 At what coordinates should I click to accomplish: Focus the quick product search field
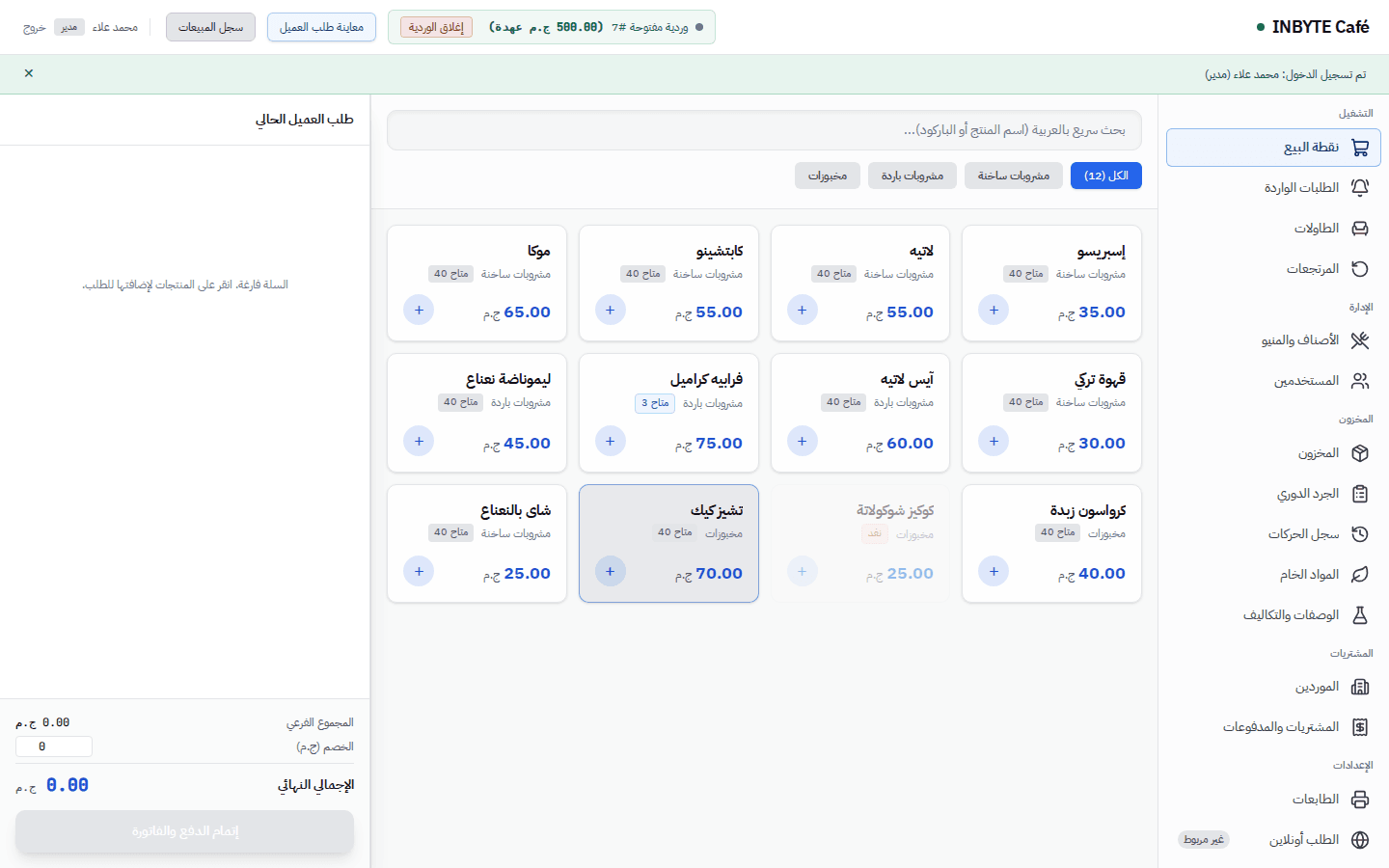764,130
